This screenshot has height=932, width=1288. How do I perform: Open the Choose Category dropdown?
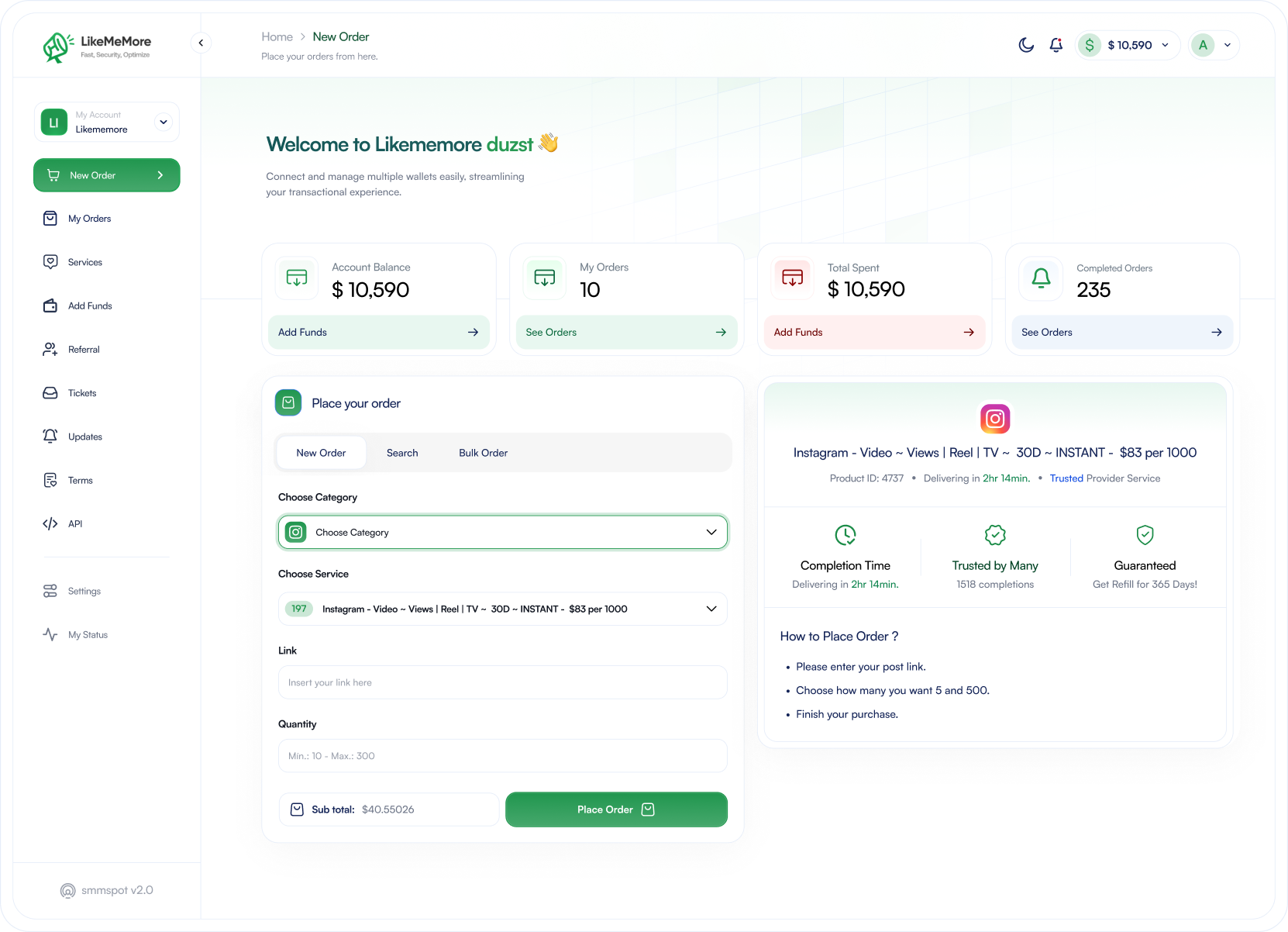pos(502,533)
